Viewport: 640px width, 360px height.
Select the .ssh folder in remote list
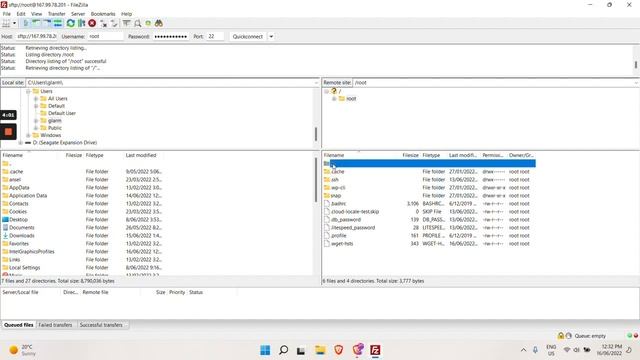(x=335, y=180)
